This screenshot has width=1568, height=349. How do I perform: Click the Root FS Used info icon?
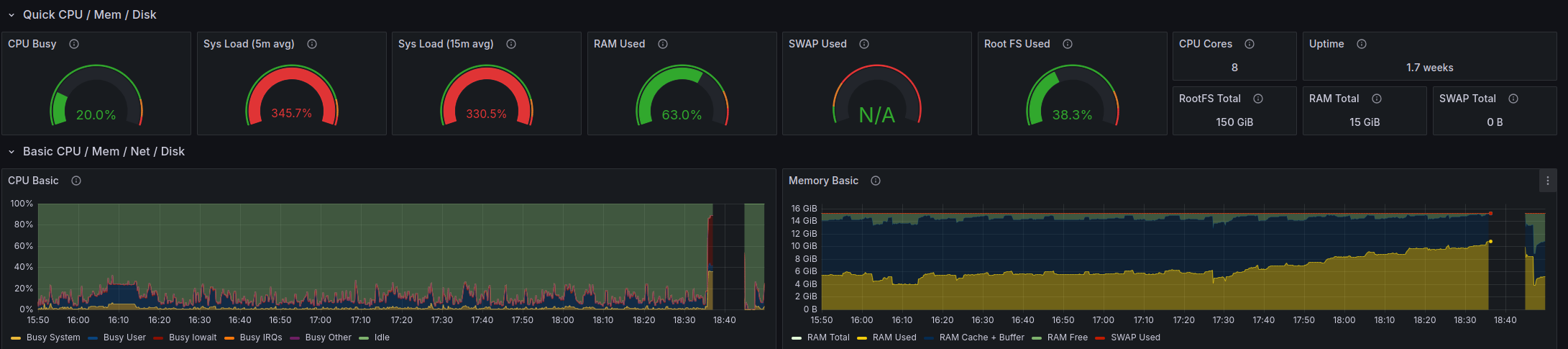[x=1068, y=44]
